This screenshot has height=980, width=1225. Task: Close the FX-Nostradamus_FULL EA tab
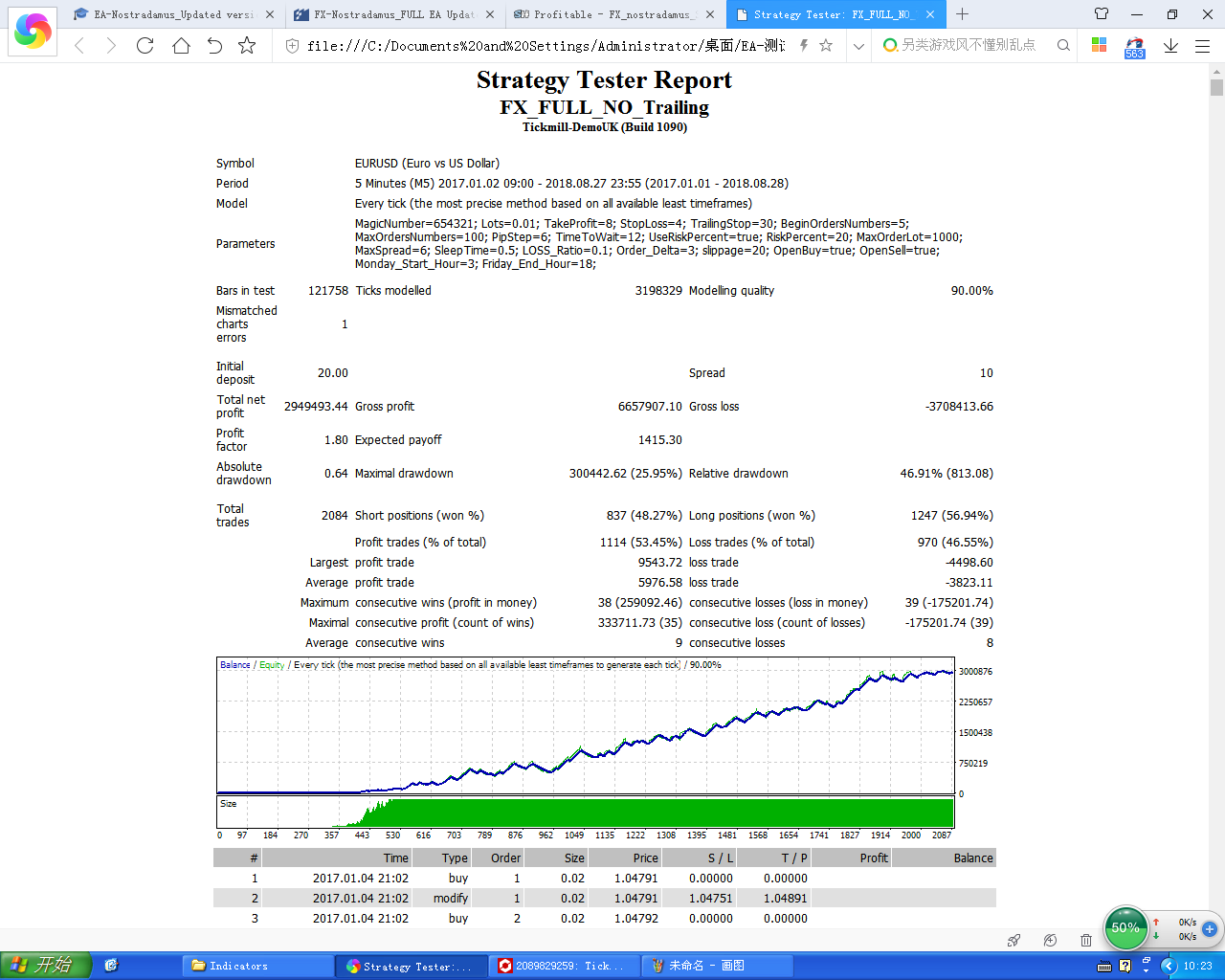490,14
